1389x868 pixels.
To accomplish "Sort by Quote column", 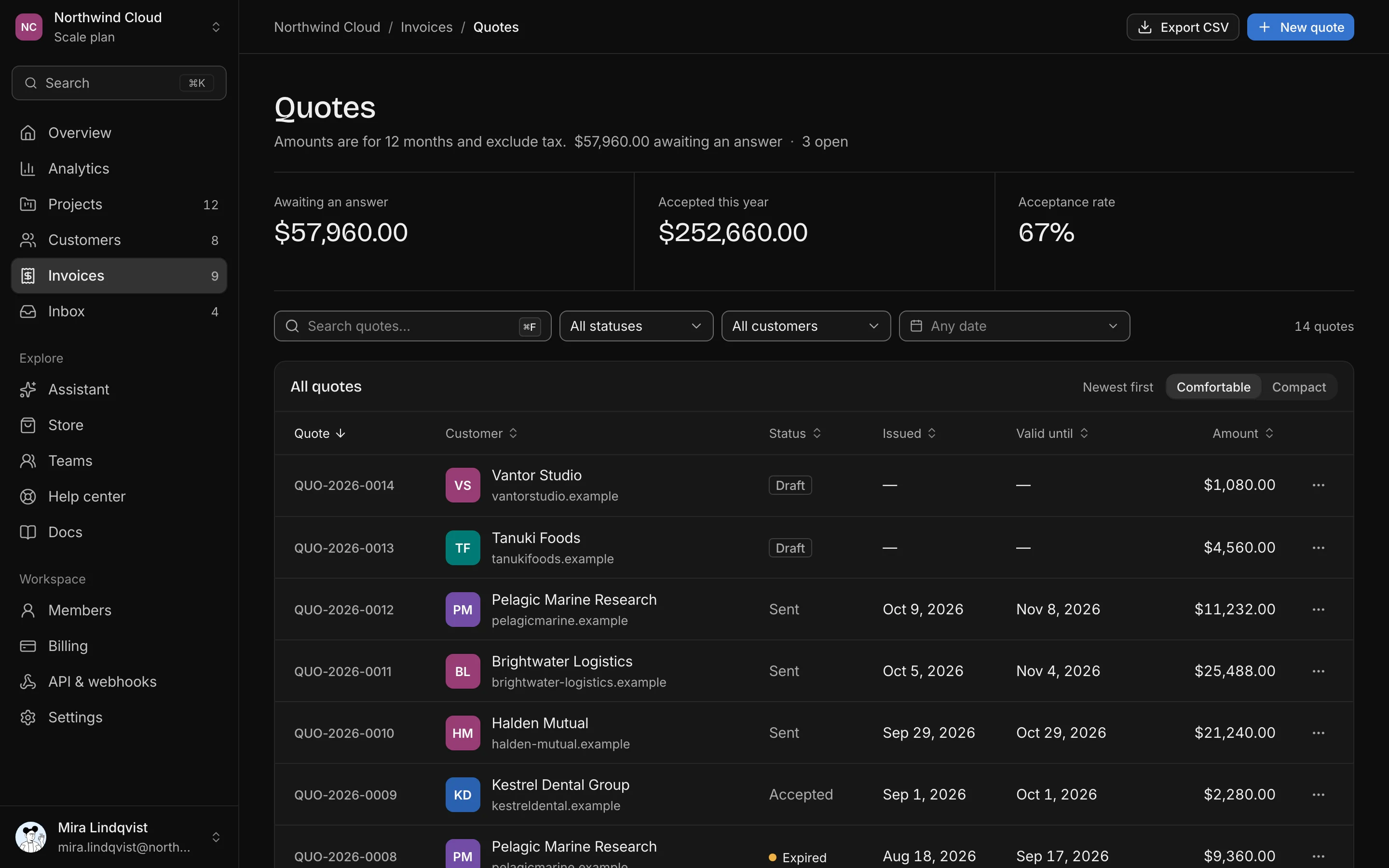I will click(x=320, y=434).
